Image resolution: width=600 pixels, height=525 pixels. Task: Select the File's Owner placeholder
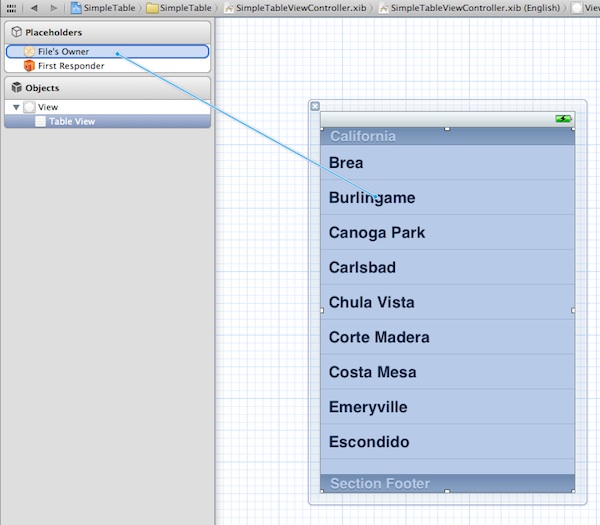pos(63,51)
